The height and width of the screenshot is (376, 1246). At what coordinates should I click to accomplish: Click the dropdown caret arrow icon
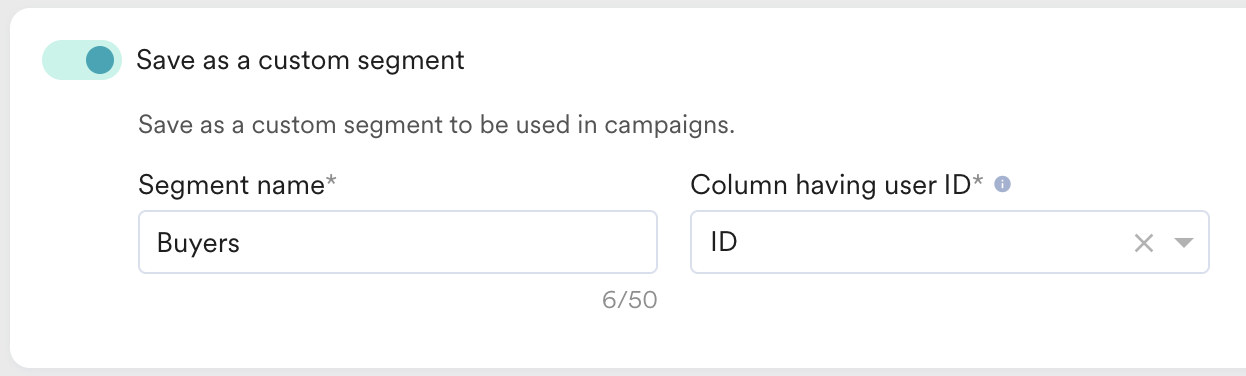click(x=1184, y=243)
